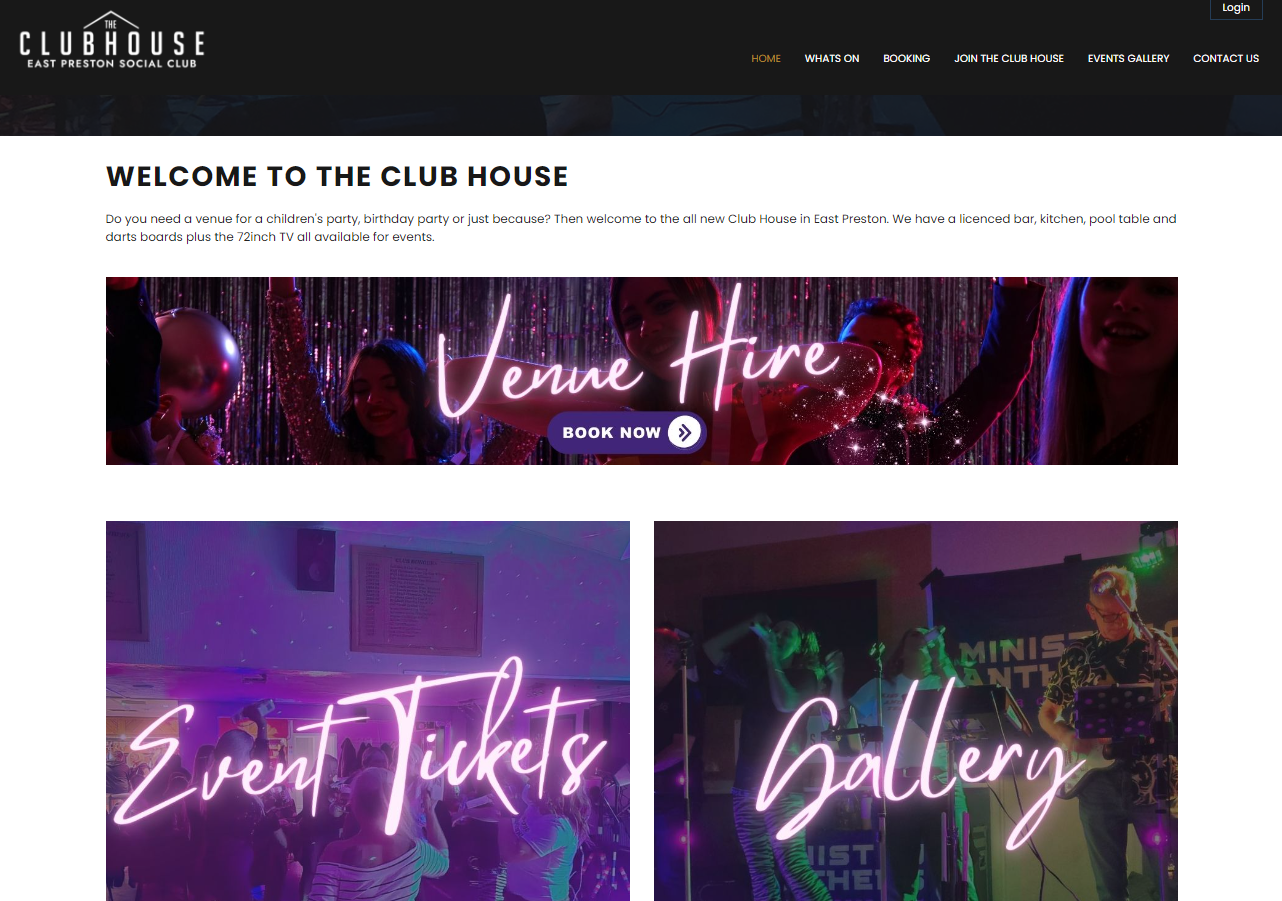Viewport: 1282px width, 901px height.
Task: Open the Login button at top right
Action: (1236, 8)
